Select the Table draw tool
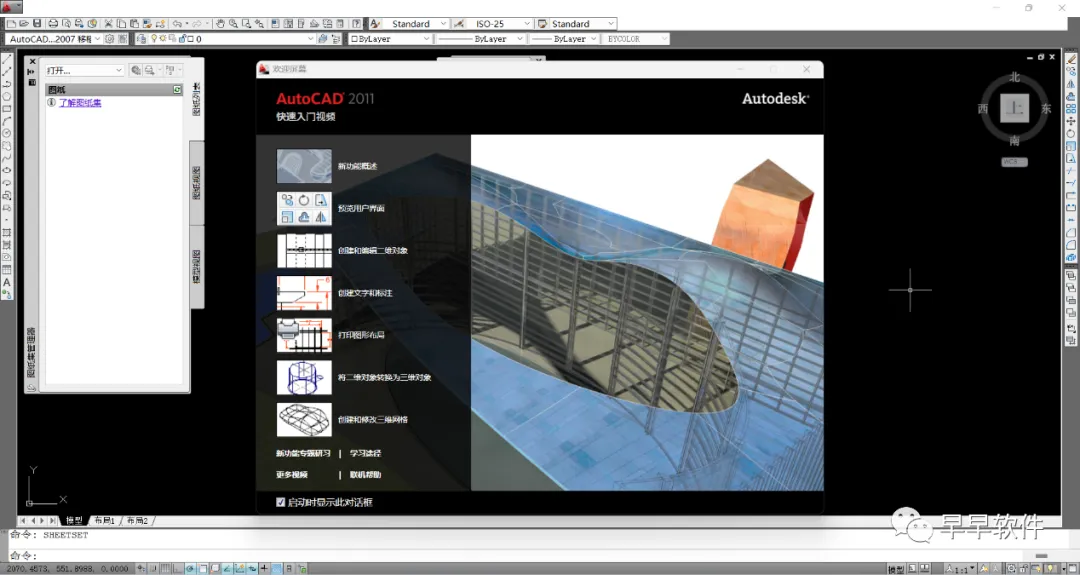 pos(7,269)
